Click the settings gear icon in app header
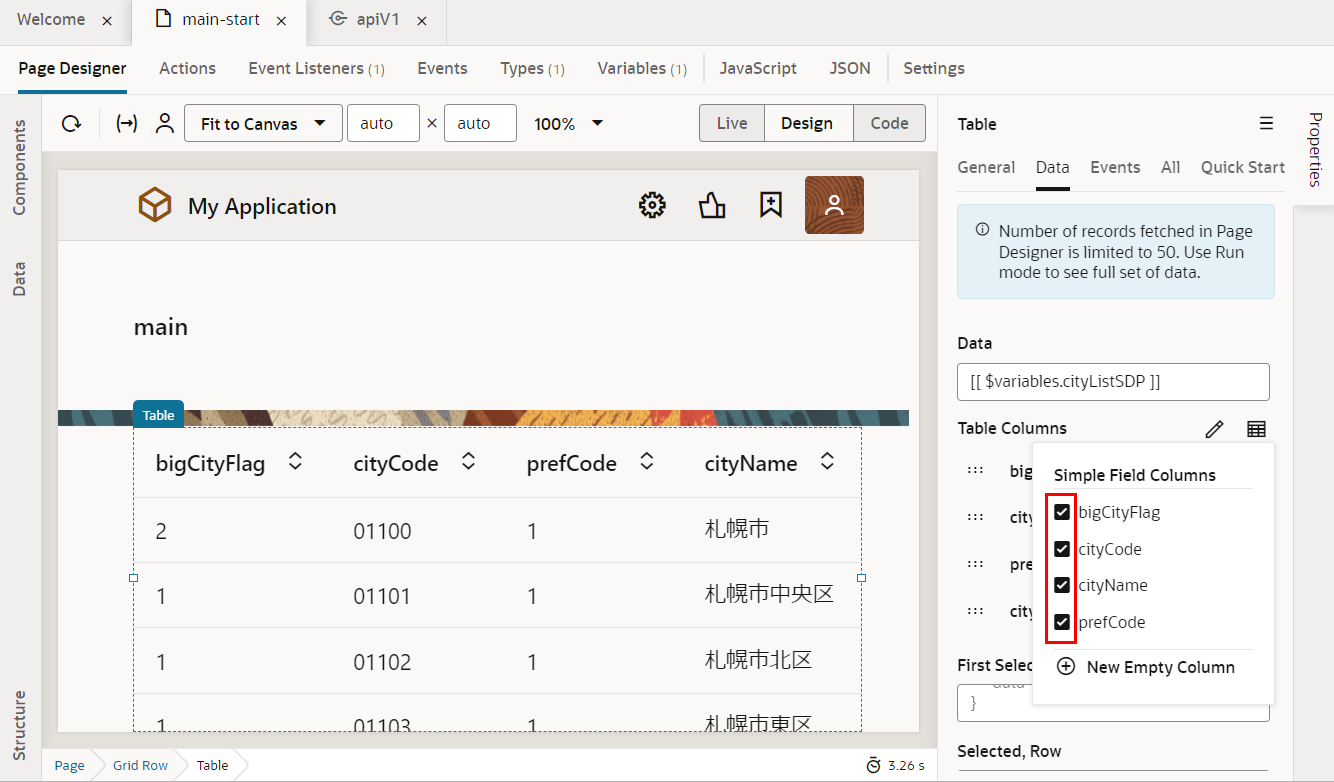 652,206
